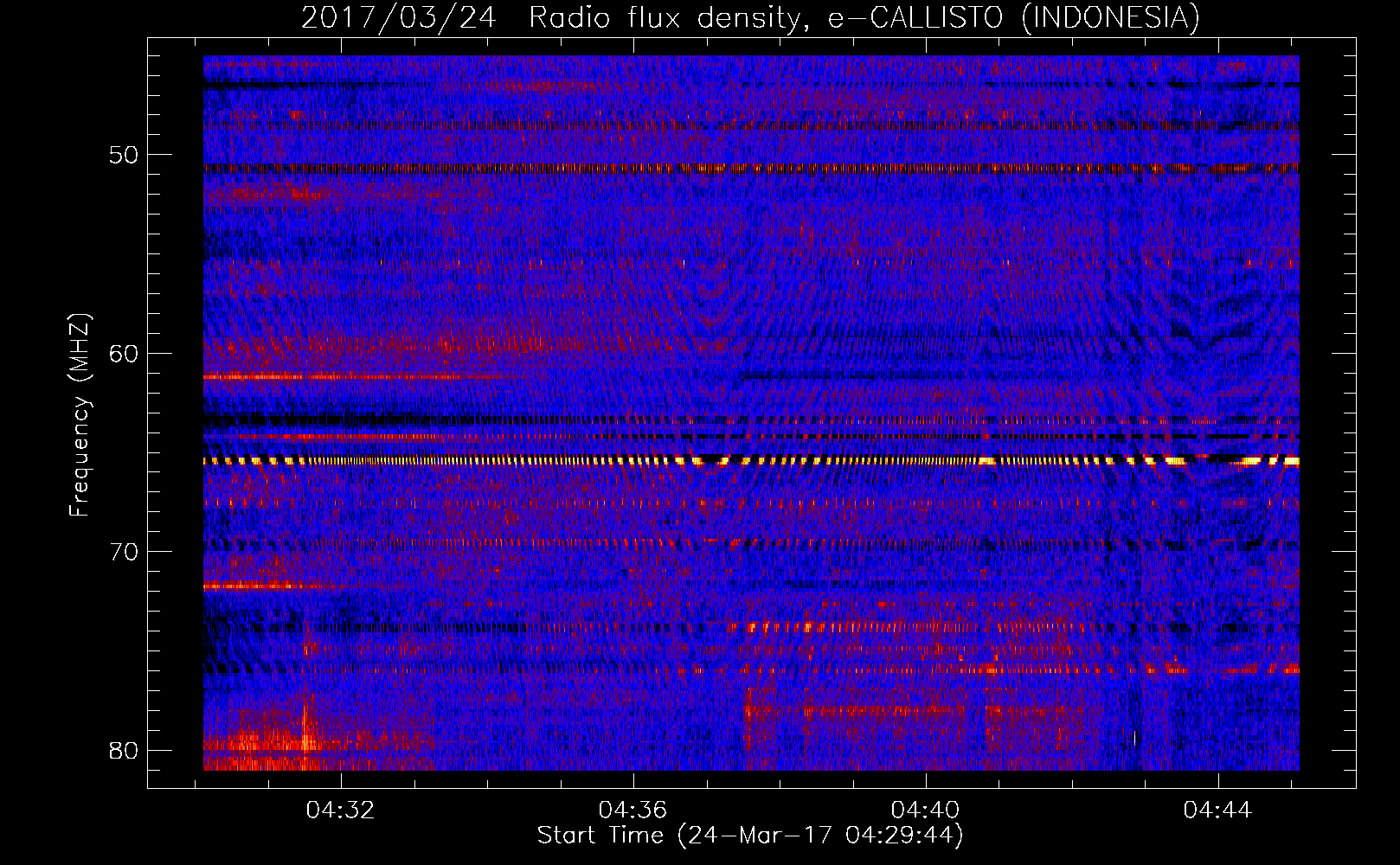
Task: Click the 'Frequency (MHZ)' axis label
Action: (x=80, y=414)
